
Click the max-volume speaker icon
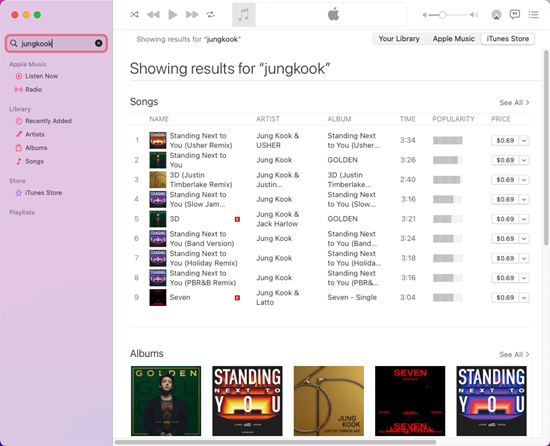[x=474, y=15]
